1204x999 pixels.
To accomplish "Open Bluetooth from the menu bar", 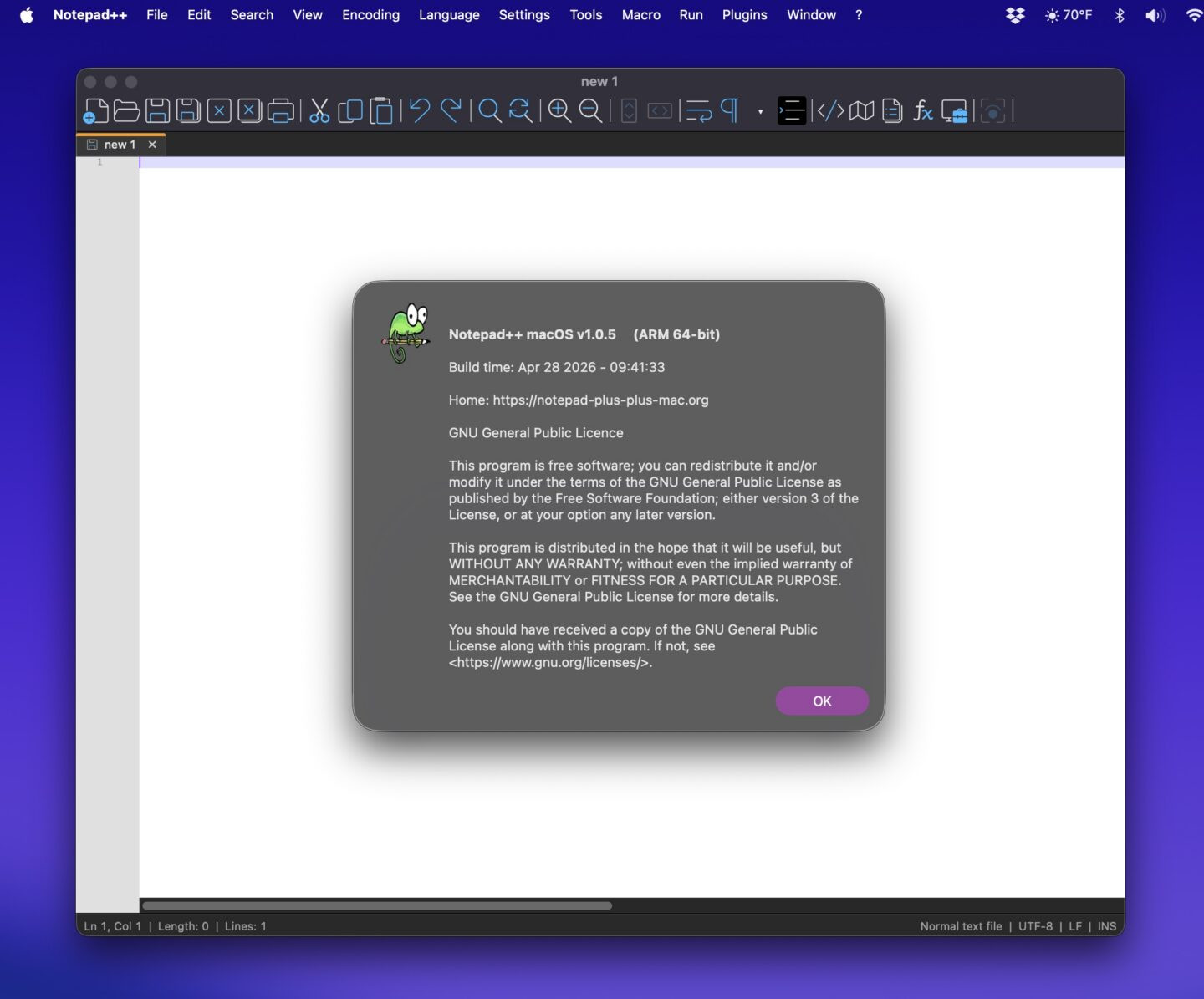I will [x=1120, y=15].
